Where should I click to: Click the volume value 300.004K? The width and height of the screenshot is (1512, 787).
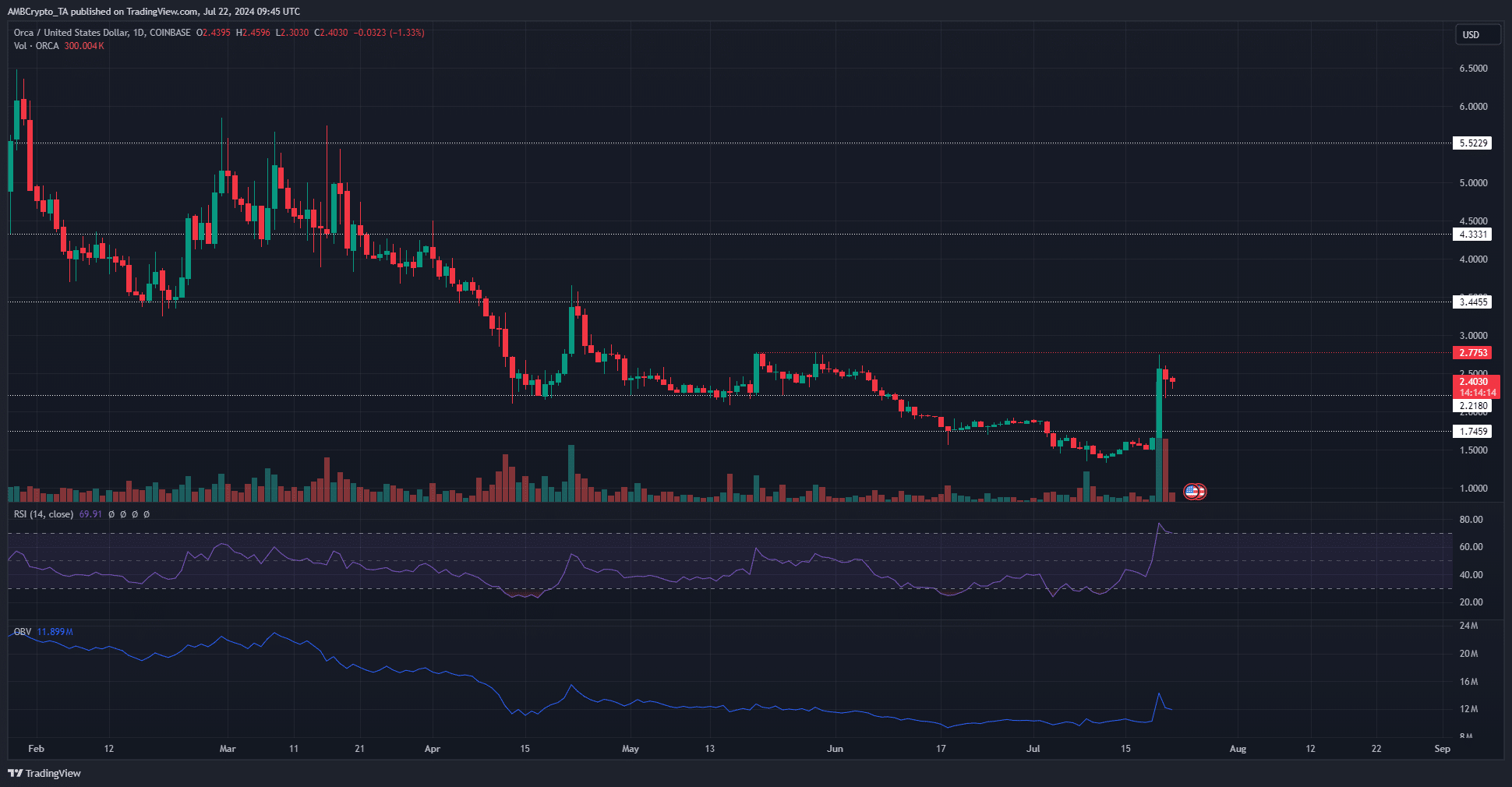(84, 46)
